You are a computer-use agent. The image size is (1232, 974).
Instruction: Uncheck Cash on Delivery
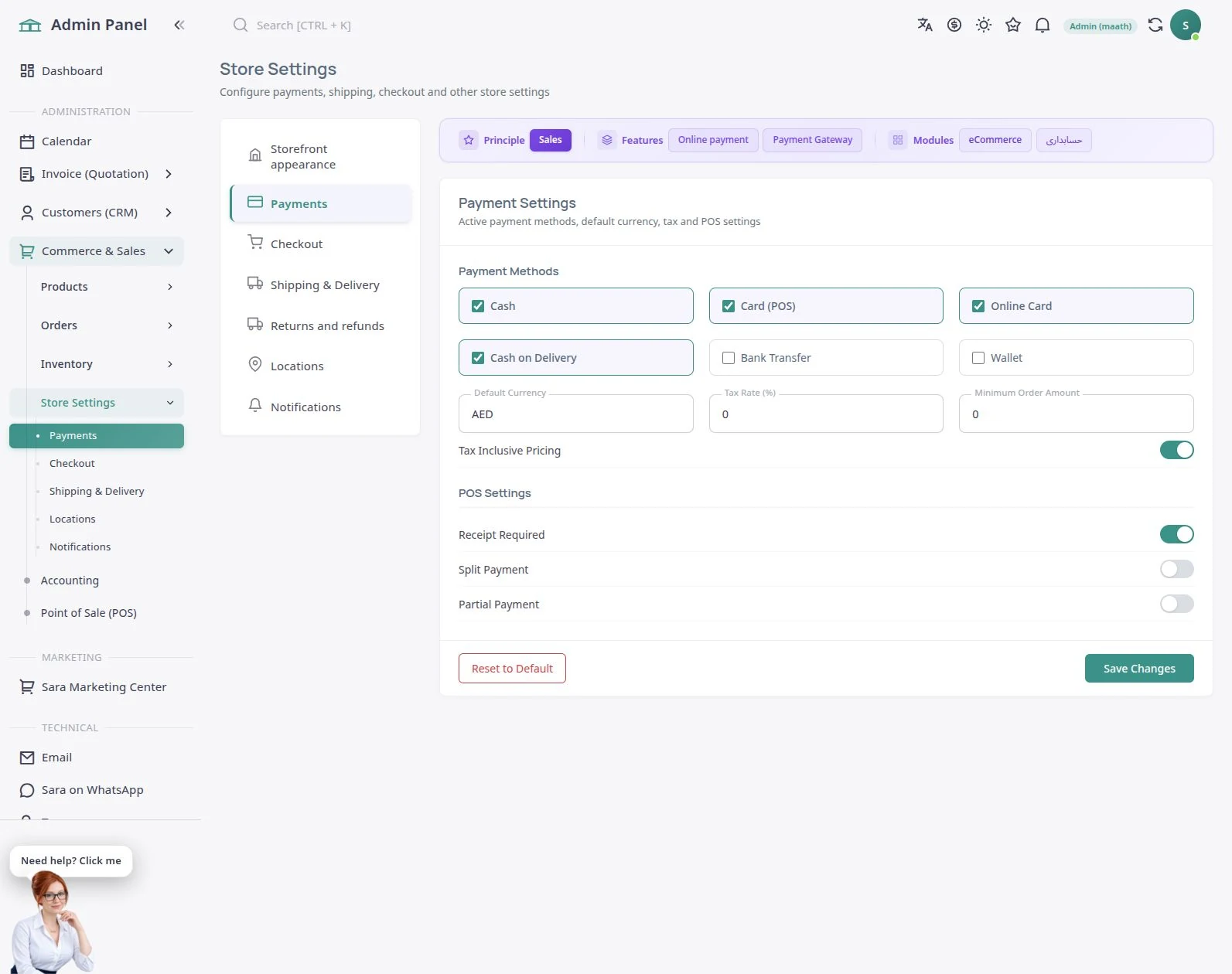478,358
